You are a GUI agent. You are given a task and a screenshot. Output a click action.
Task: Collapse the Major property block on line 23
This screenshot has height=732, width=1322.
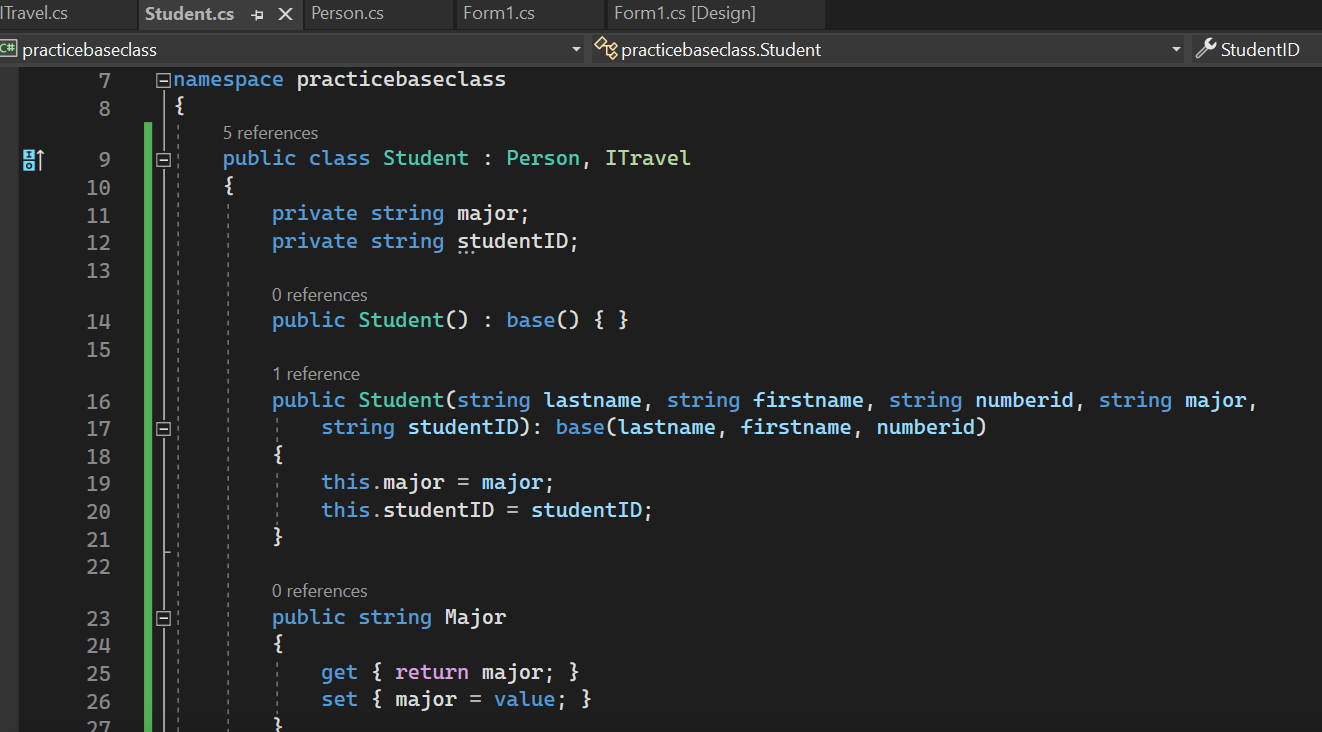pyautogui.click(x=163, y=618)
